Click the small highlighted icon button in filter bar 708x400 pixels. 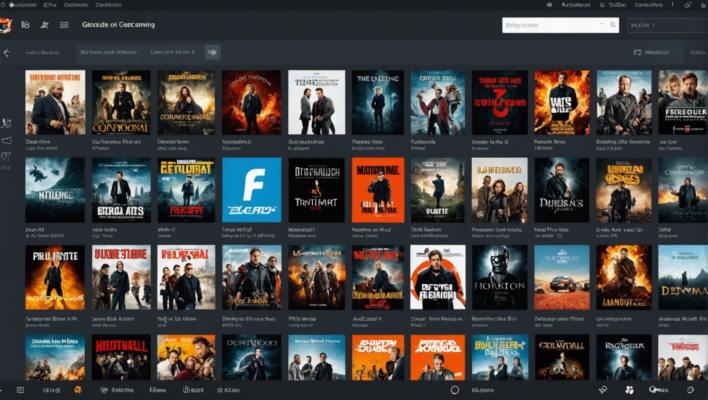pos(212,52)
